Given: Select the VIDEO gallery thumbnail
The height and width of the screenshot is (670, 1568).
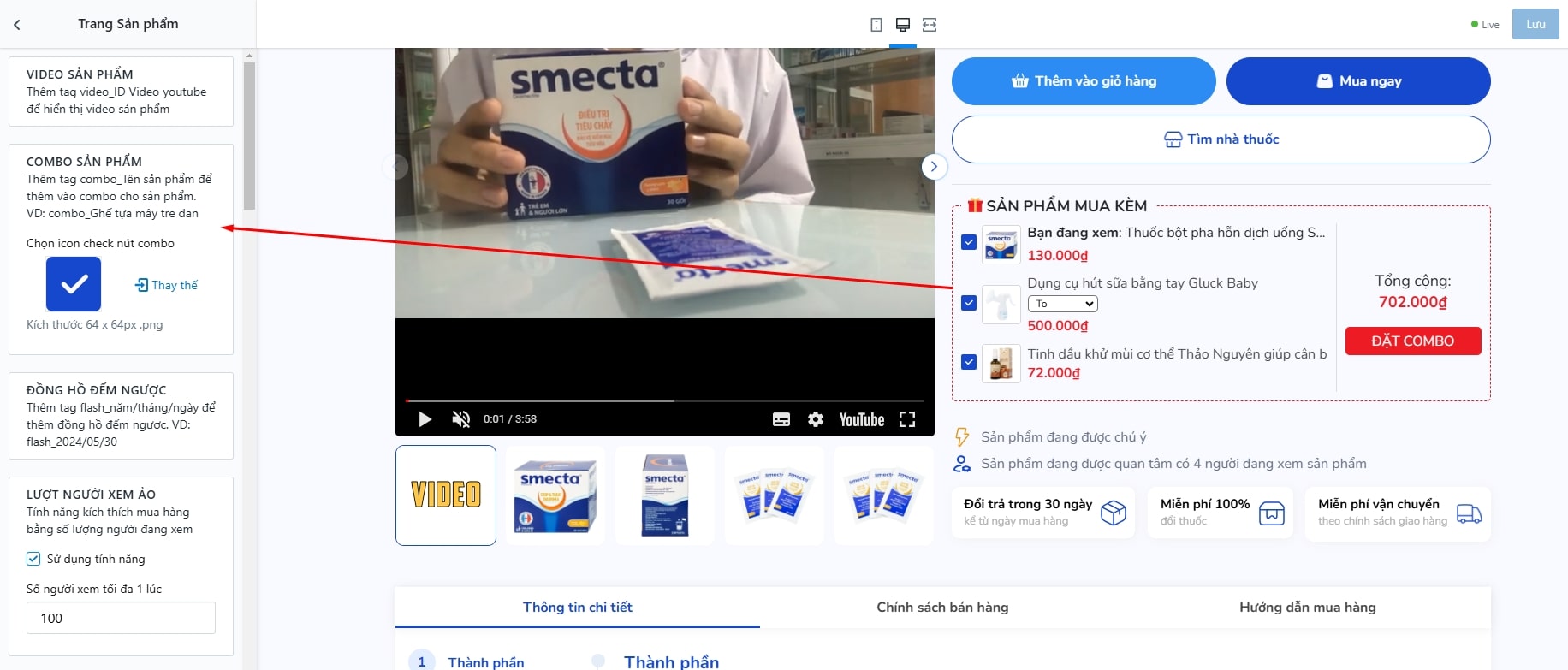Looking at the screenshot, I should (446, 495).
